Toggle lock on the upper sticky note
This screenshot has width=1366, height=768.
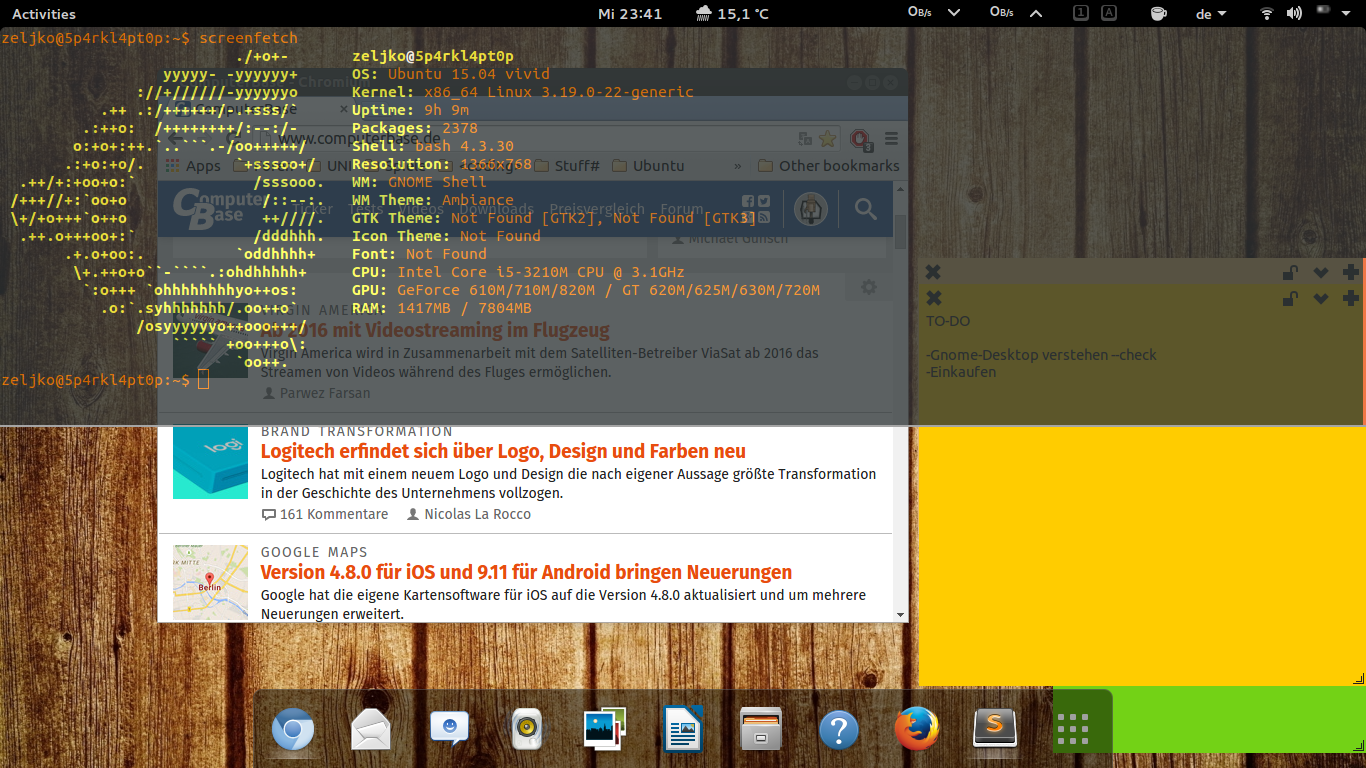pyautogui.click(x=1291, y=272)
